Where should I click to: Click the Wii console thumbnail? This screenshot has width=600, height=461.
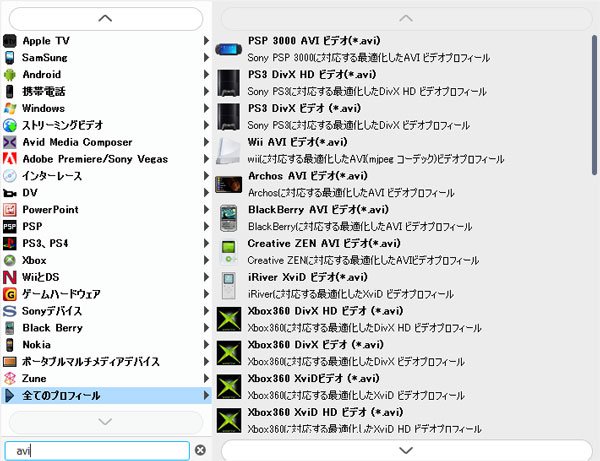point(228,151)
